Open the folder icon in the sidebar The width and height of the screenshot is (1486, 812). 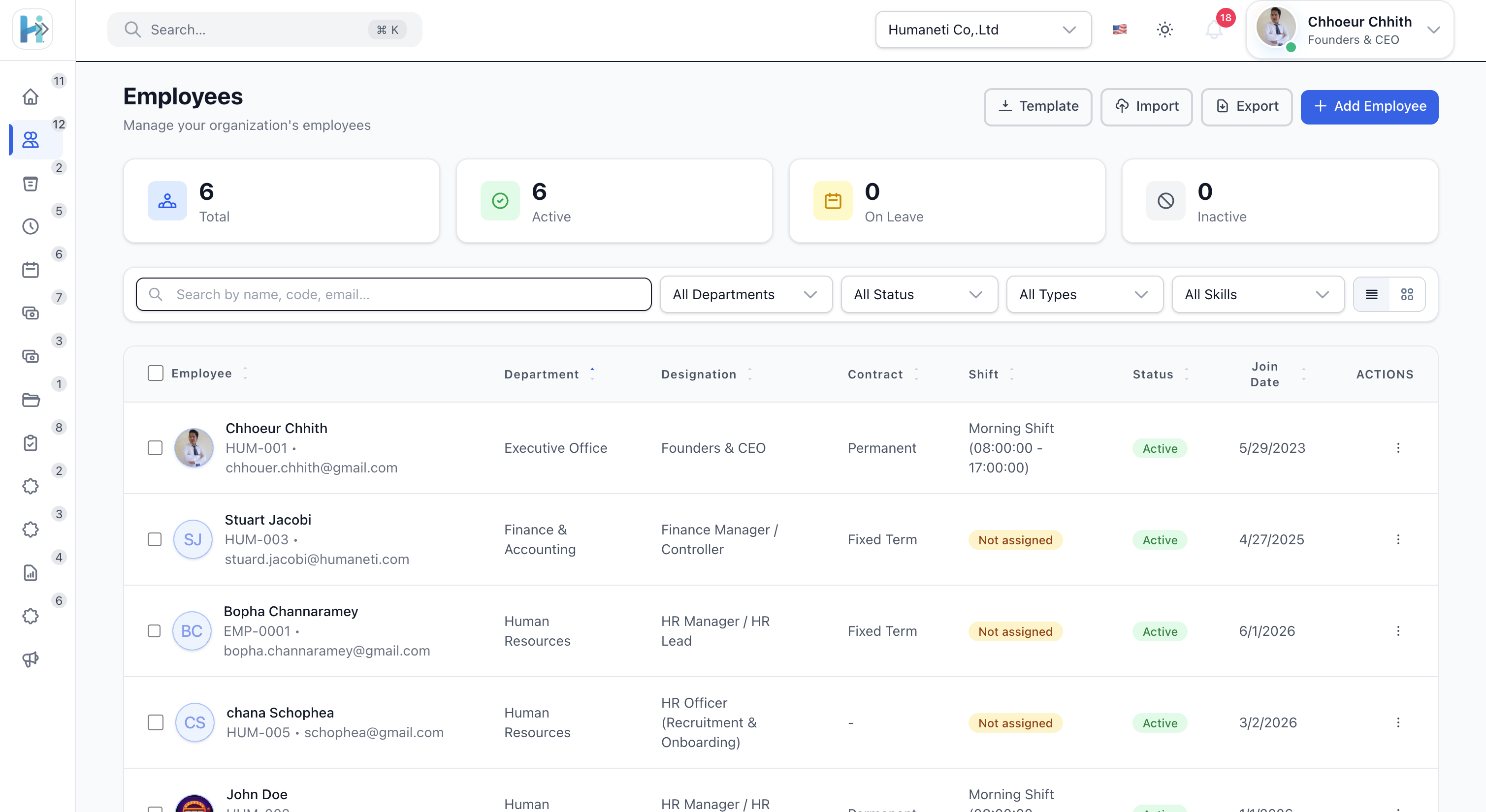tap(31, 400)
